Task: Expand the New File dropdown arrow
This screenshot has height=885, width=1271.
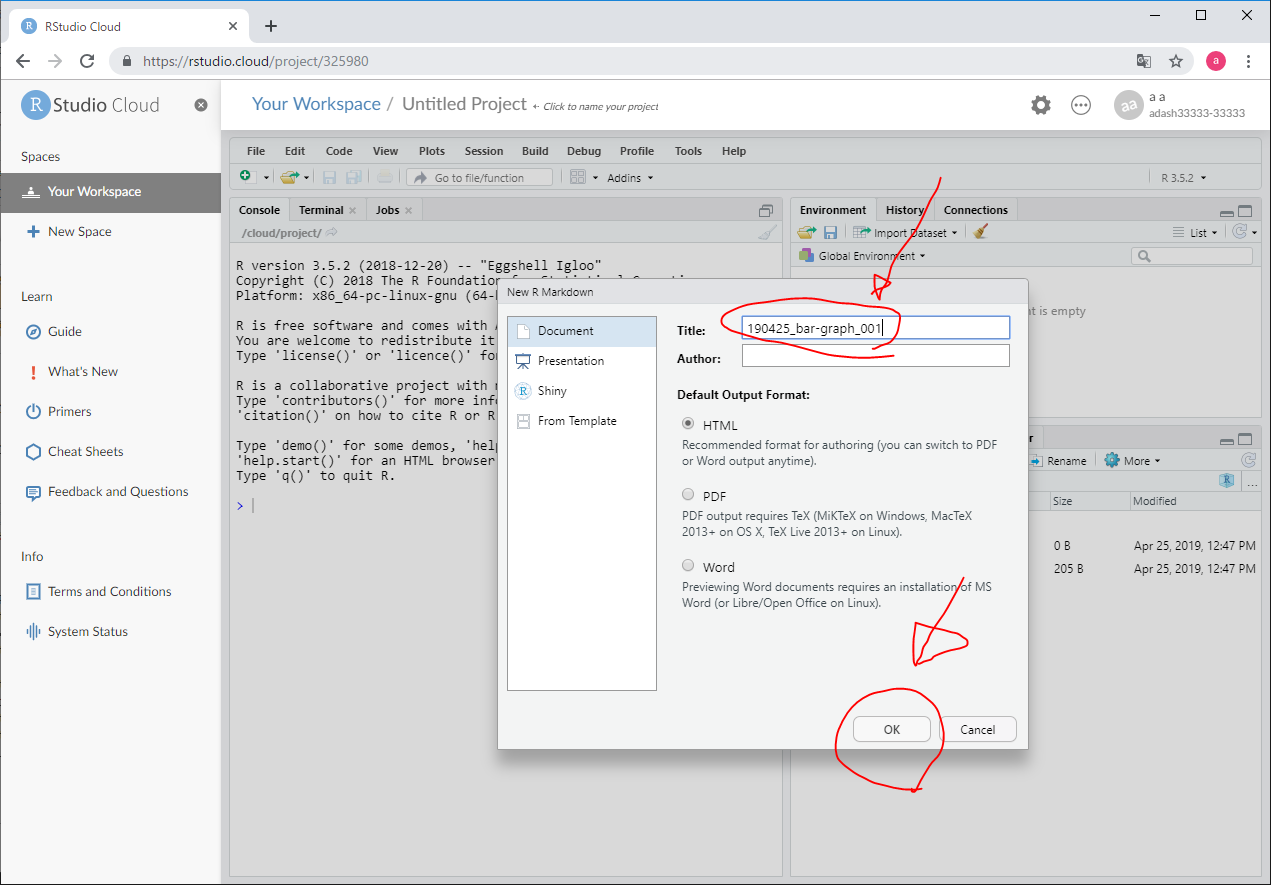Action: point(267,178)
